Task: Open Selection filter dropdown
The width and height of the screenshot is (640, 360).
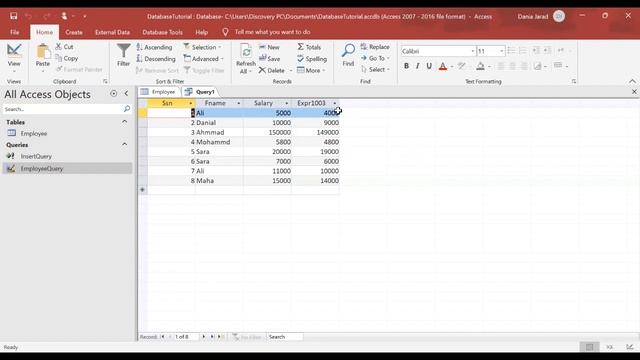Action: (202, 47)
